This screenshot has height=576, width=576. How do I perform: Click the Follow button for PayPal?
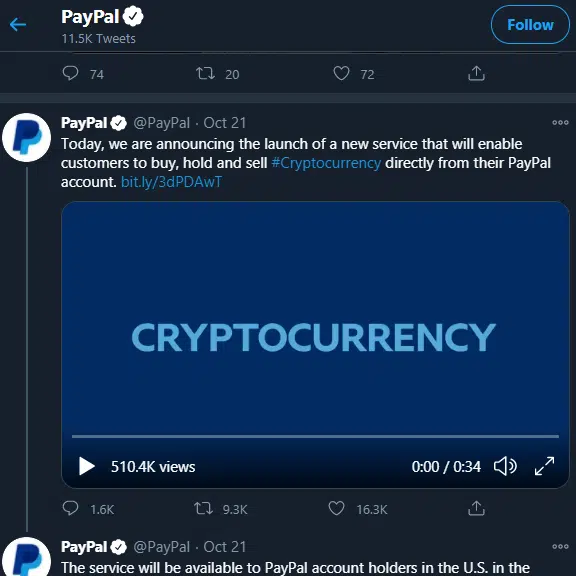[530, 25]
